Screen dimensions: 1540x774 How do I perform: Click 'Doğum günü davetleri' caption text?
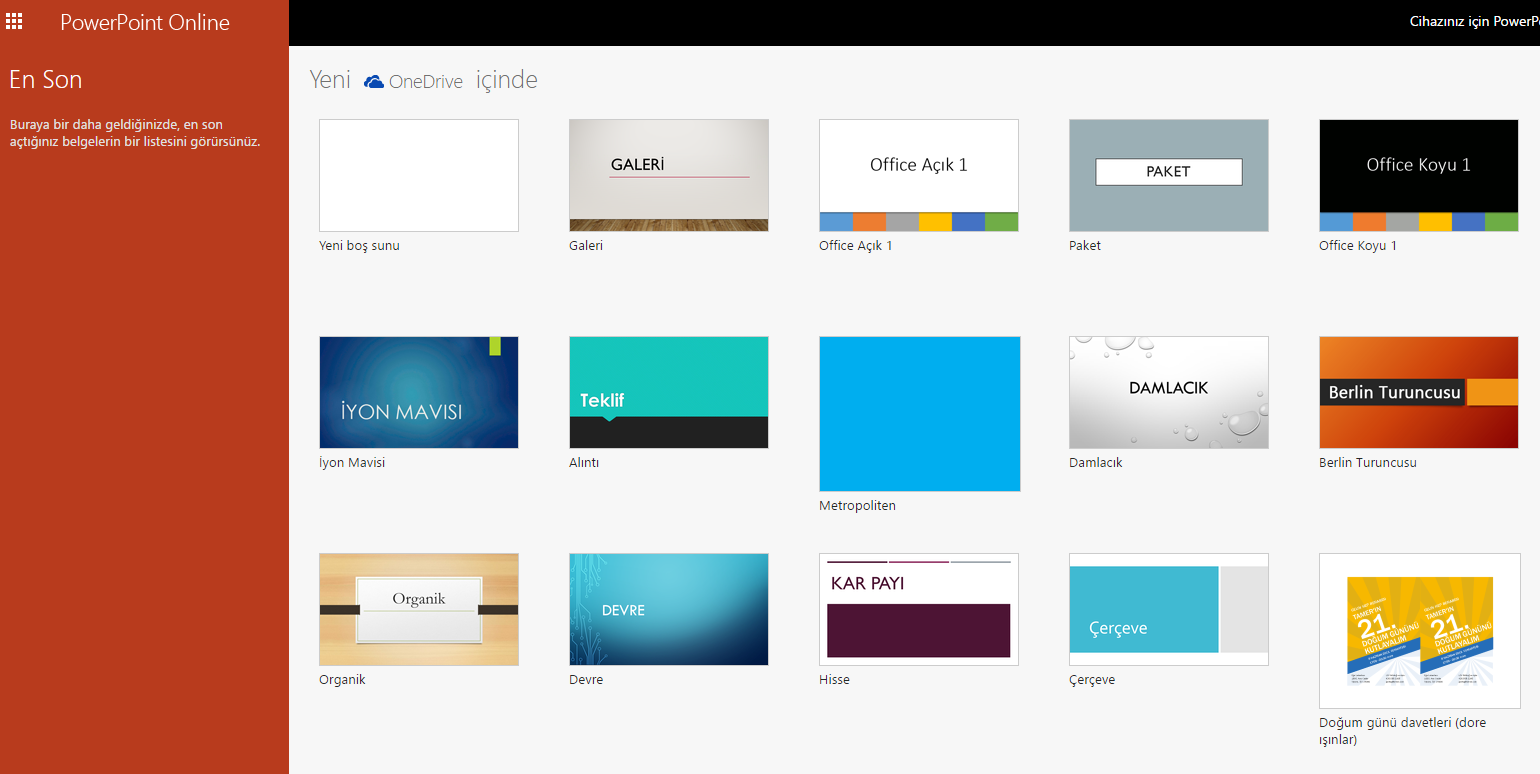pos(1403,731)
